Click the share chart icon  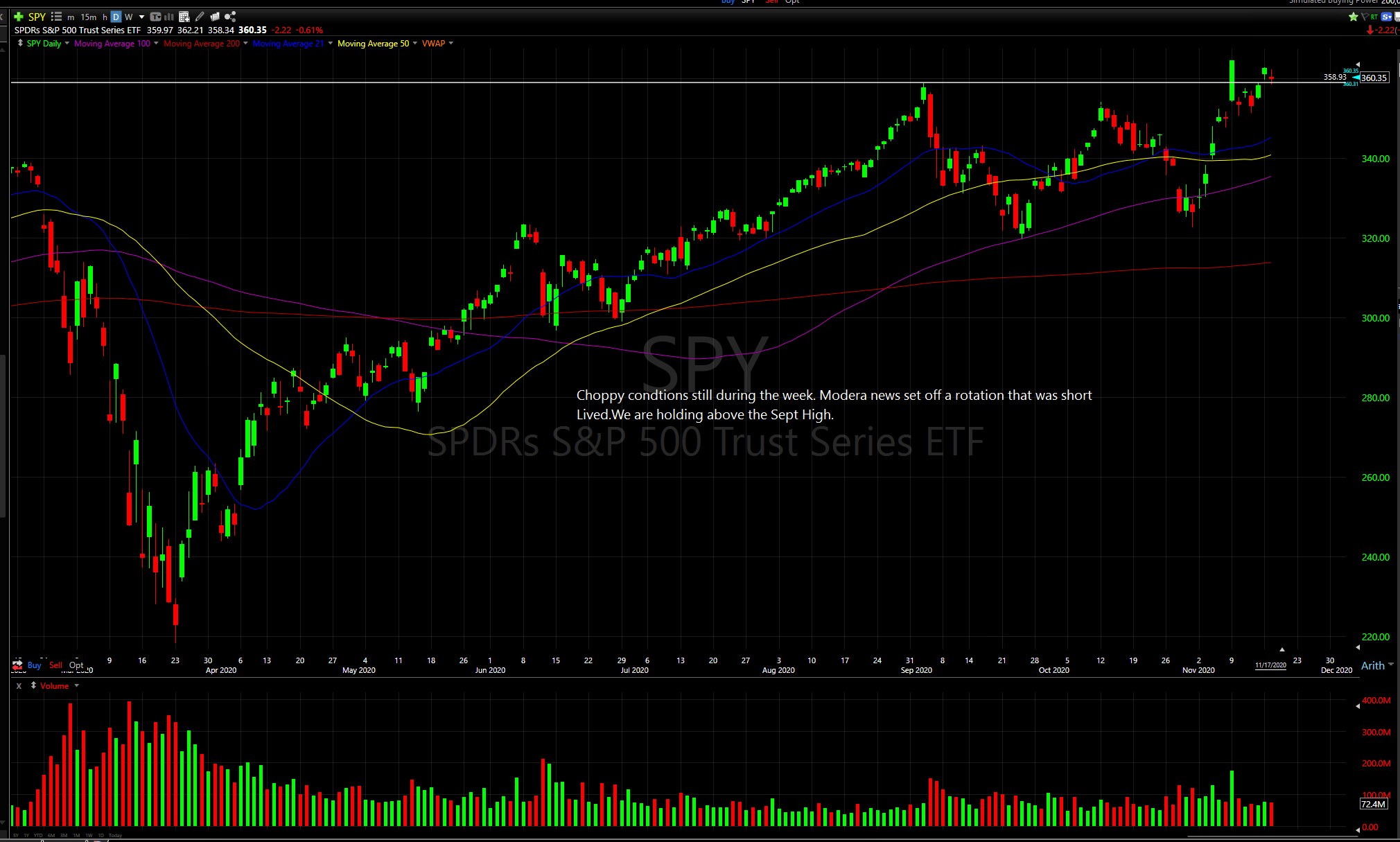230,17
